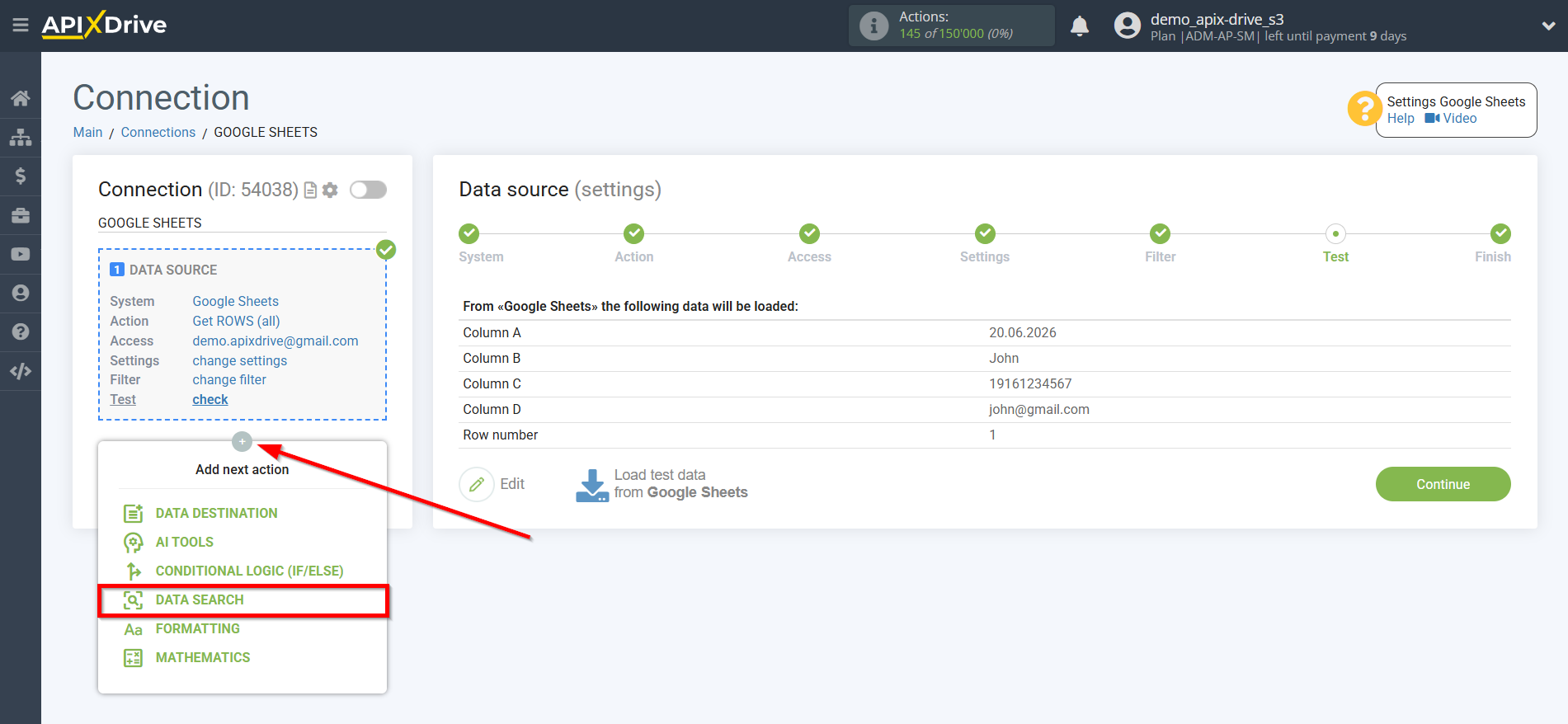
Task: Expand the account dropdown chevron
Action: [x=1548, y=26]
